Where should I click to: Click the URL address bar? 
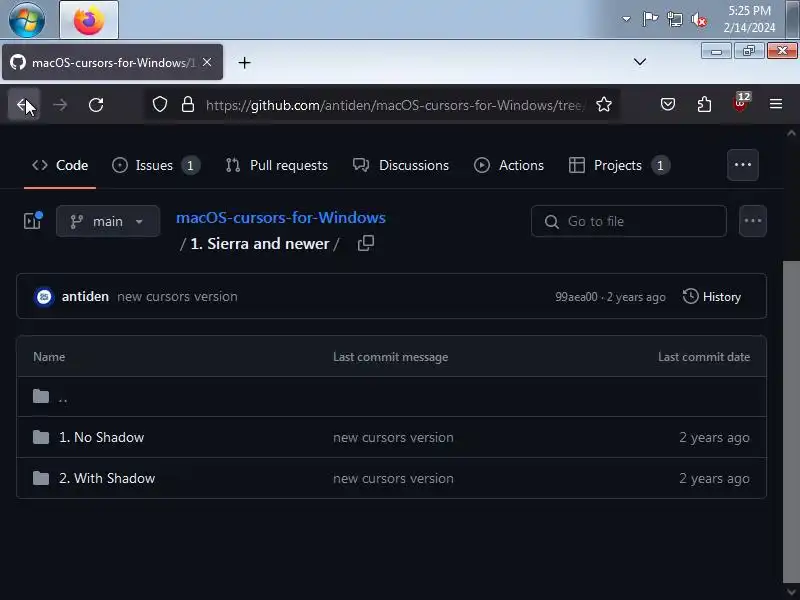click(393, 105)
